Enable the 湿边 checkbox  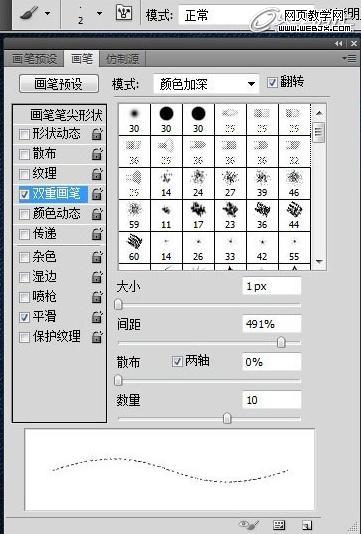[24, 277]
